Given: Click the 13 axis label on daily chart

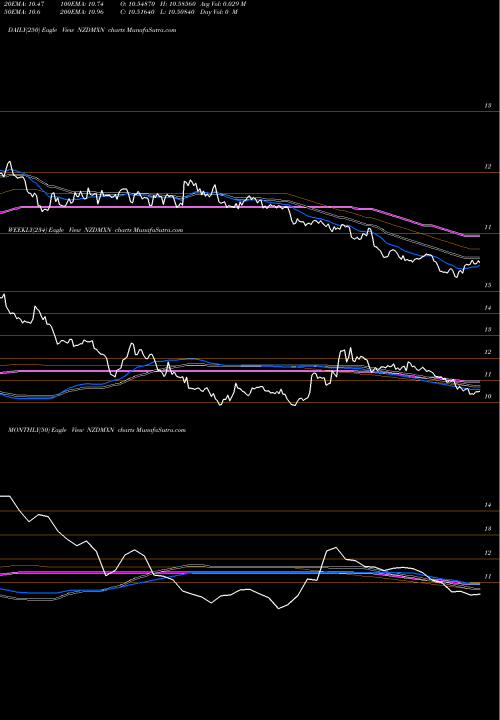Looking at the screenshot, I should pyautogui.click(x=488, y=106).
